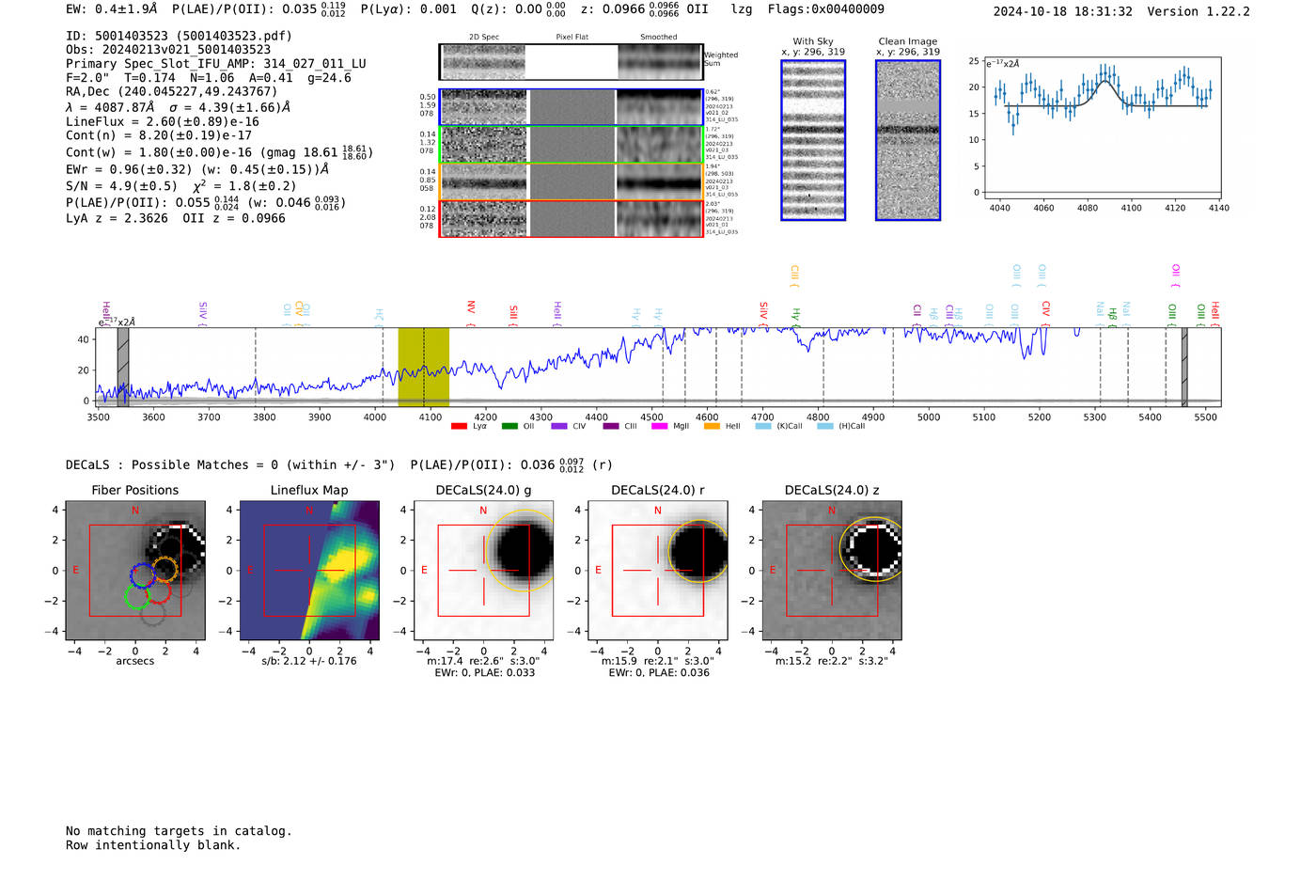Click the Flags:0x00400009 header text
The width and height of the screenshot is (1316, 896).
(825, 9)
